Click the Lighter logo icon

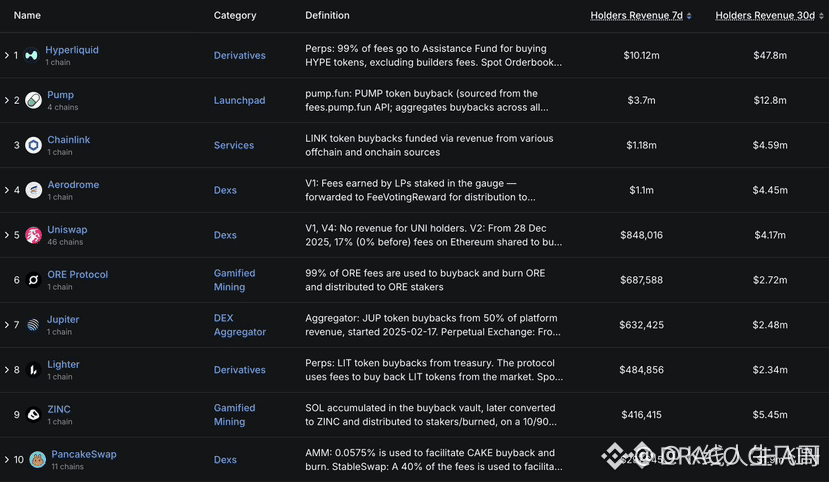[33, 369]
